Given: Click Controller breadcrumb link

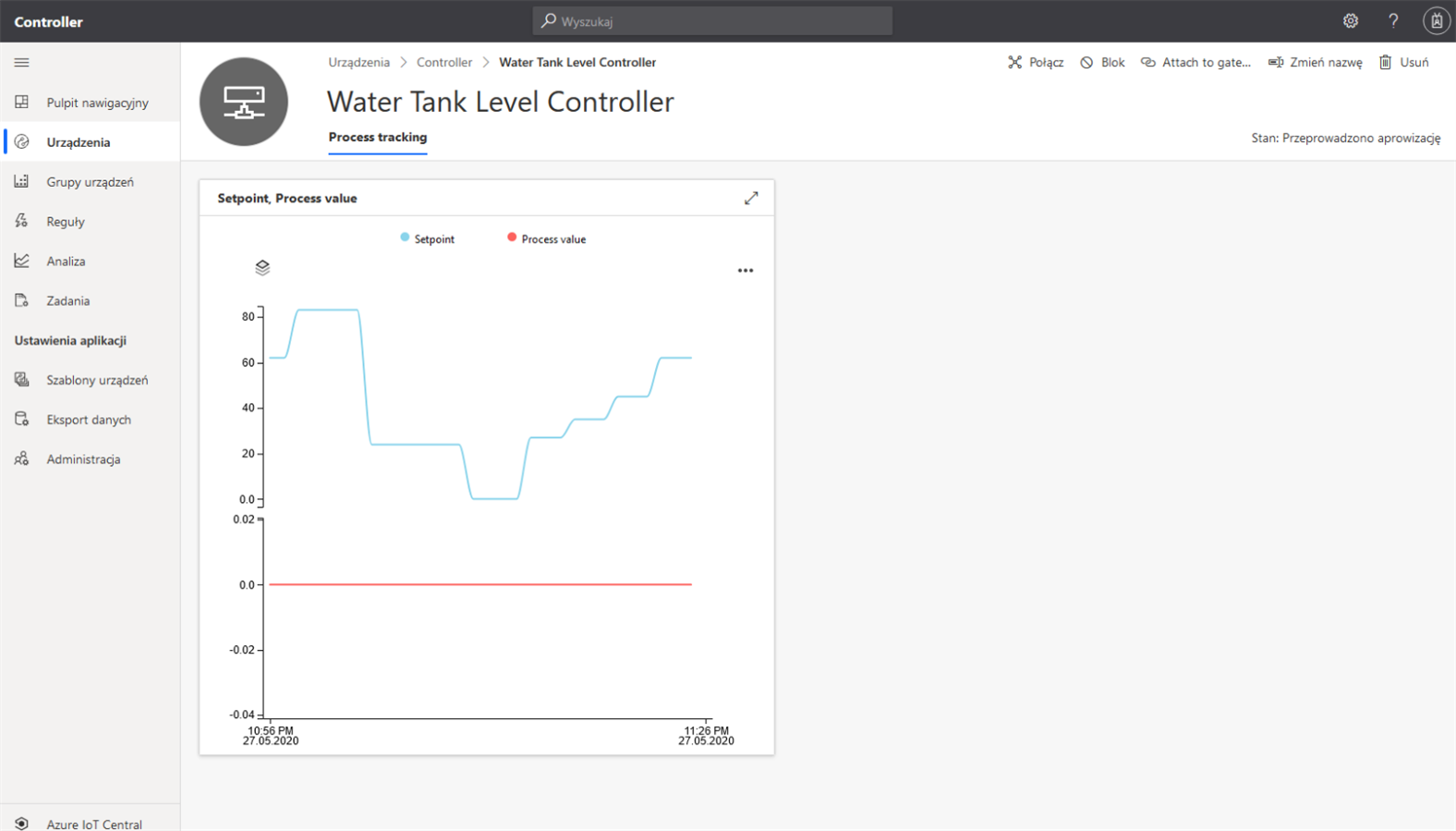Looking at the screenshot, I should (x=444, y=62).
